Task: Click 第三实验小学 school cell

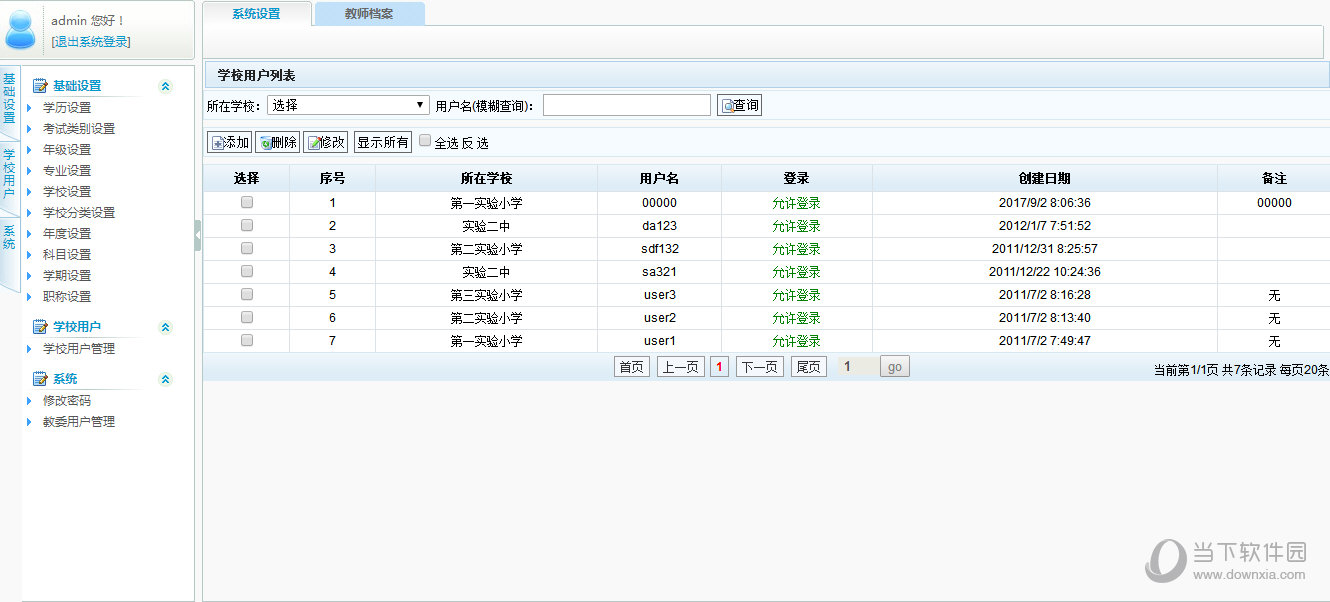Action: pos(486,295)
